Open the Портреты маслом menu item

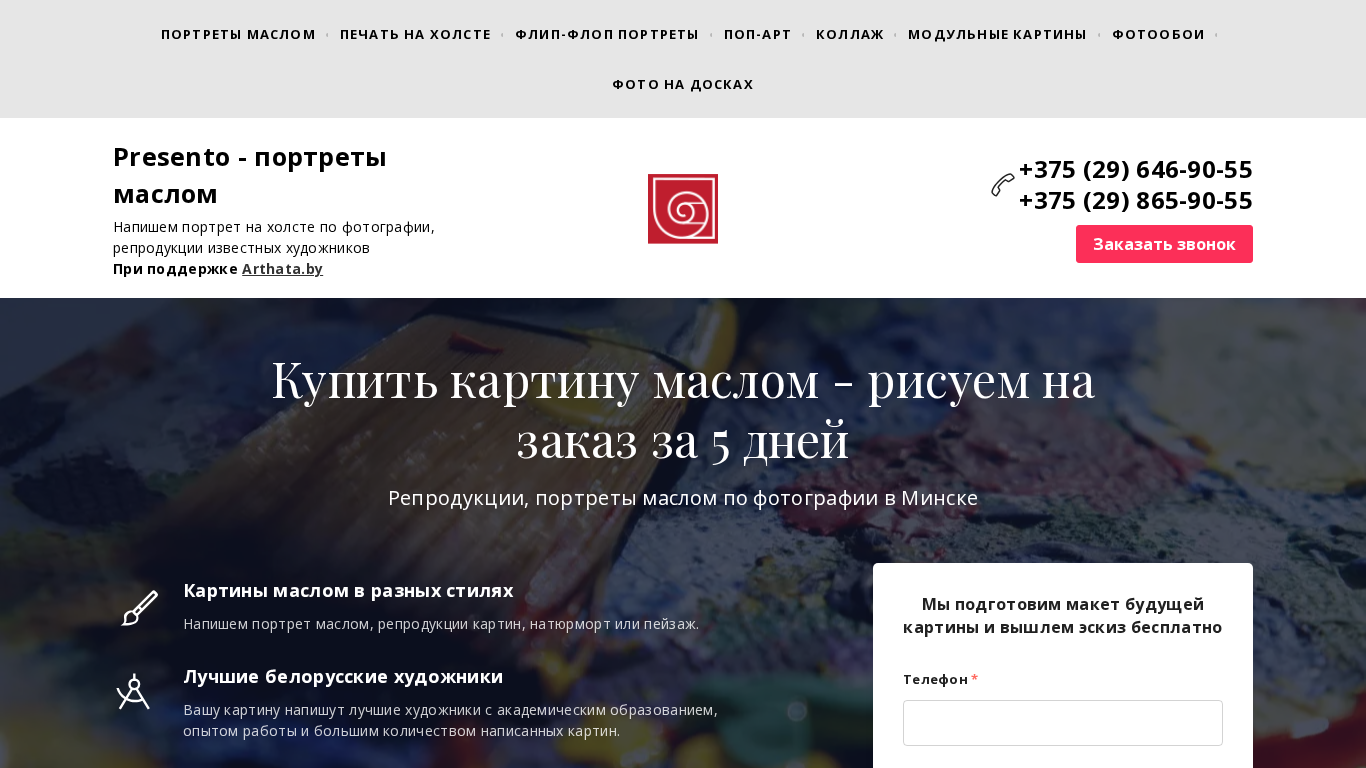coord(238,34)
